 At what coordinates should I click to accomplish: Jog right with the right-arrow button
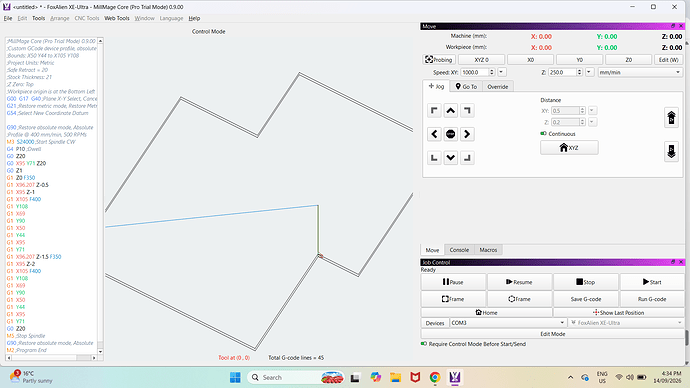click(467, 134)
